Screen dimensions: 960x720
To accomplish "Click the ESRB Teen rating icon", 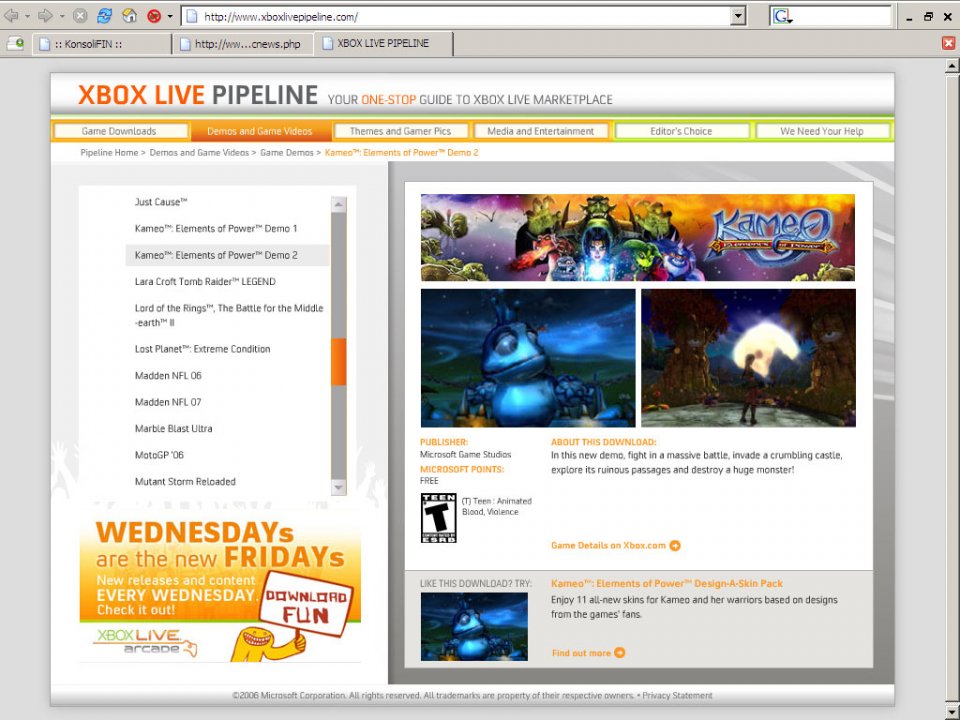I will (438, 517).
